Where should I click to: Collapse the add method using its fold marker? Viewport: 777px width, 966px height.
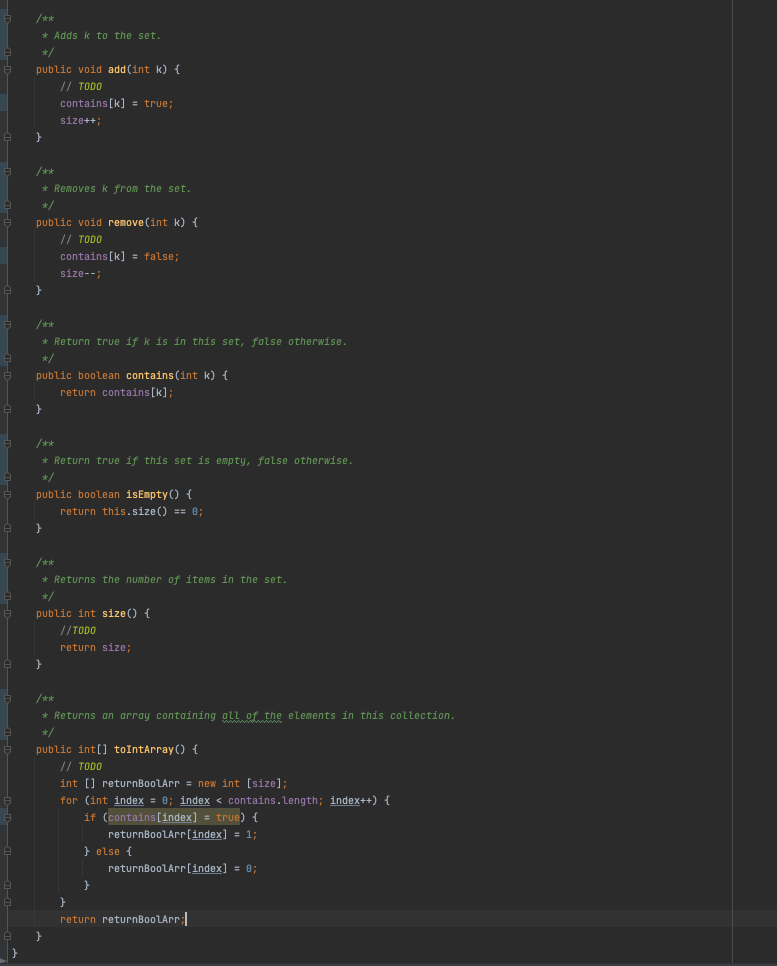point(7,70)
